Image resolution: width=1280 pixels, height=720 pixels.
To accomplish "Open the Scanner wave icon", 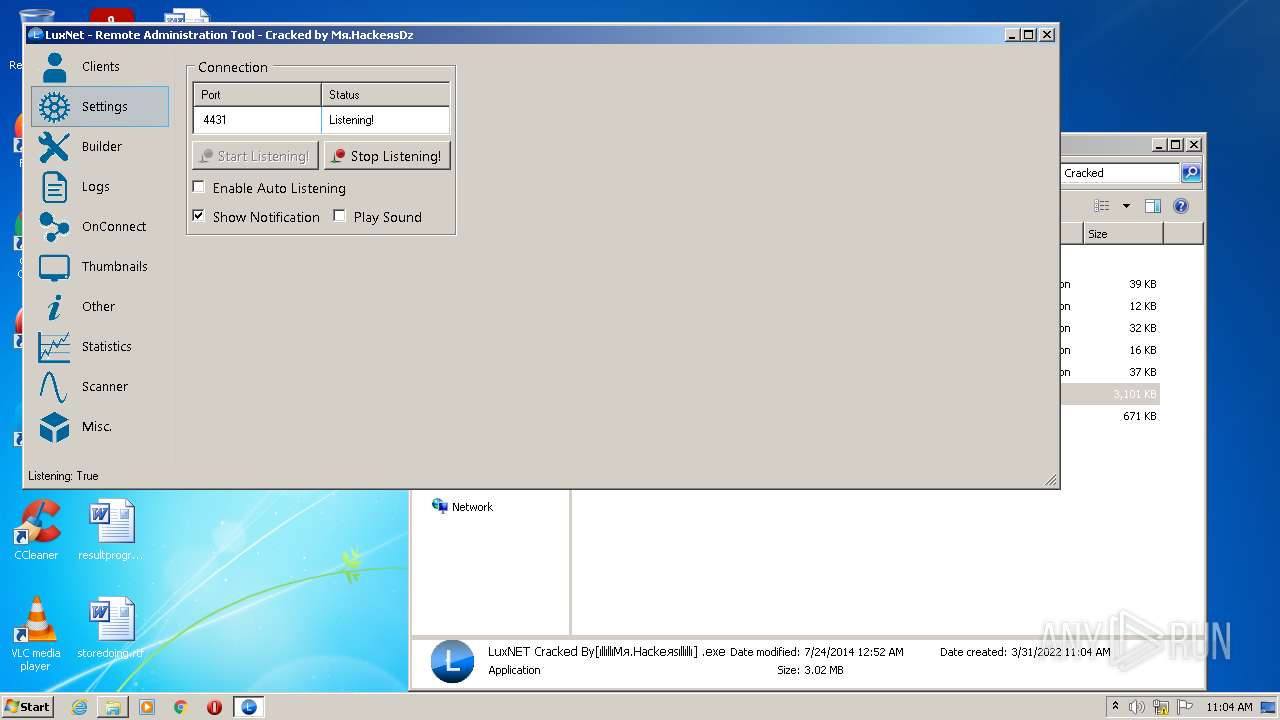I will pyautogui.click(x=54, y=387).
